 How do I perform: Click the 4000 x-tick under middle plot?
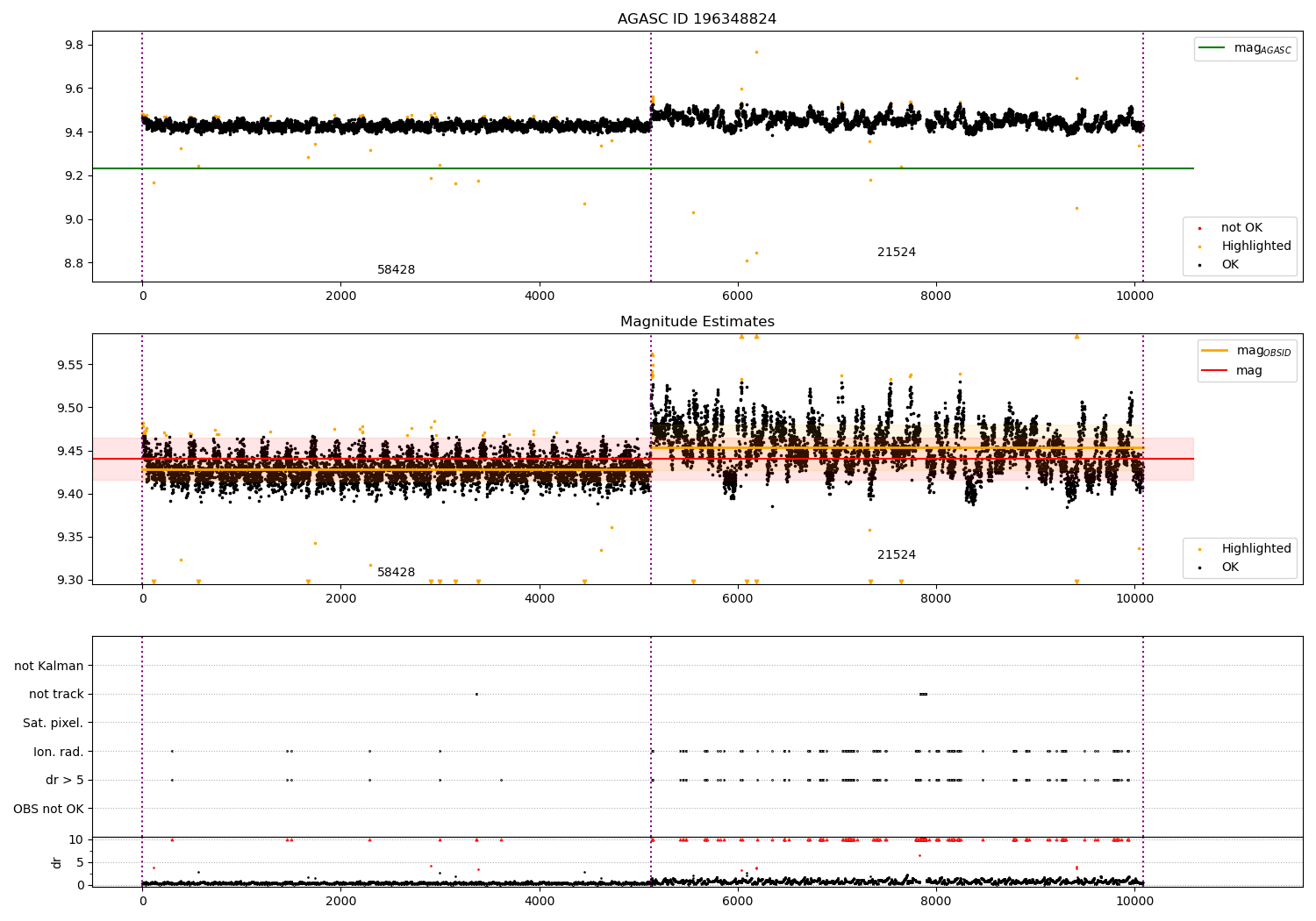[x=539, y=599]
